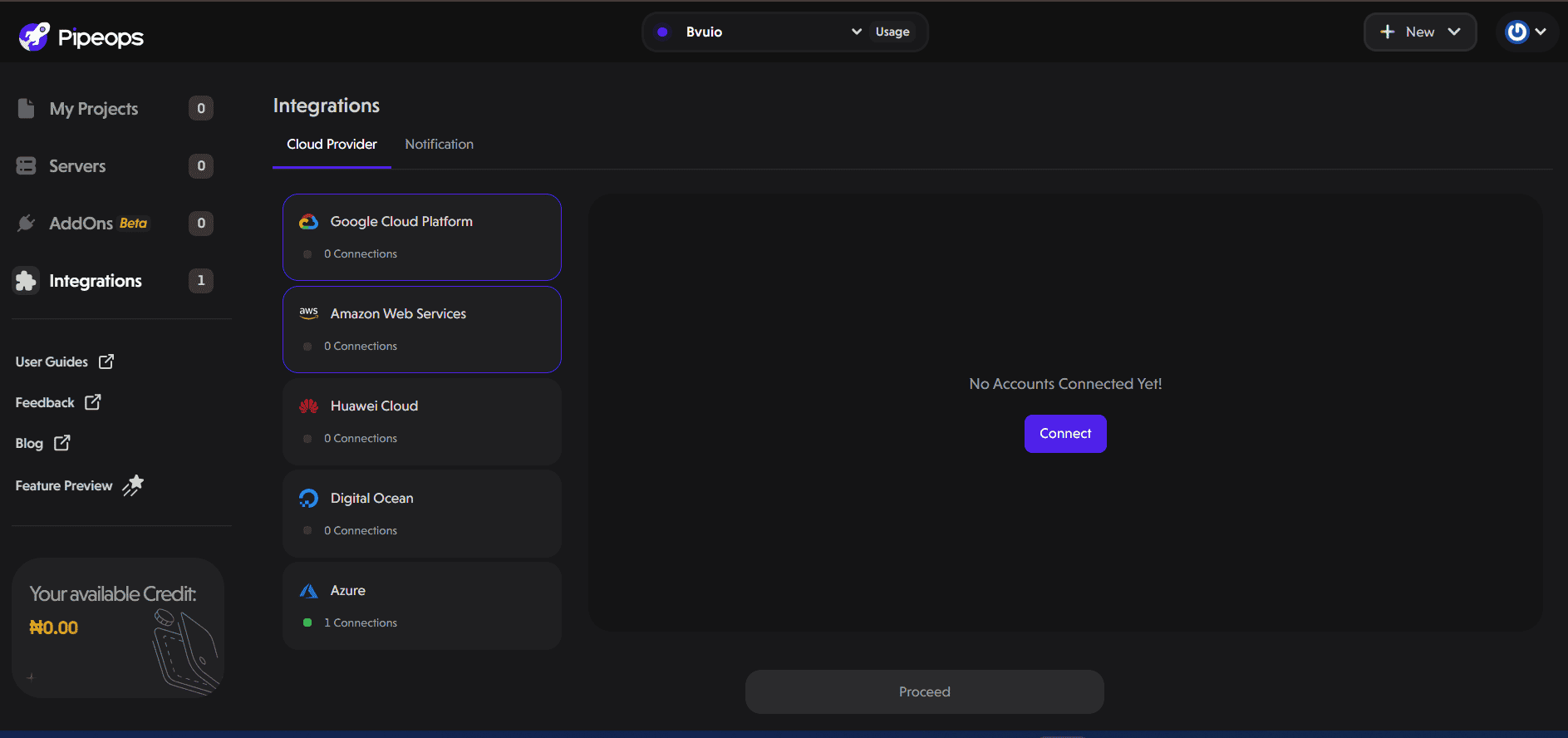Open the Feedback link
This screenshot has height=738, width=1568.
tap(45, 402)
